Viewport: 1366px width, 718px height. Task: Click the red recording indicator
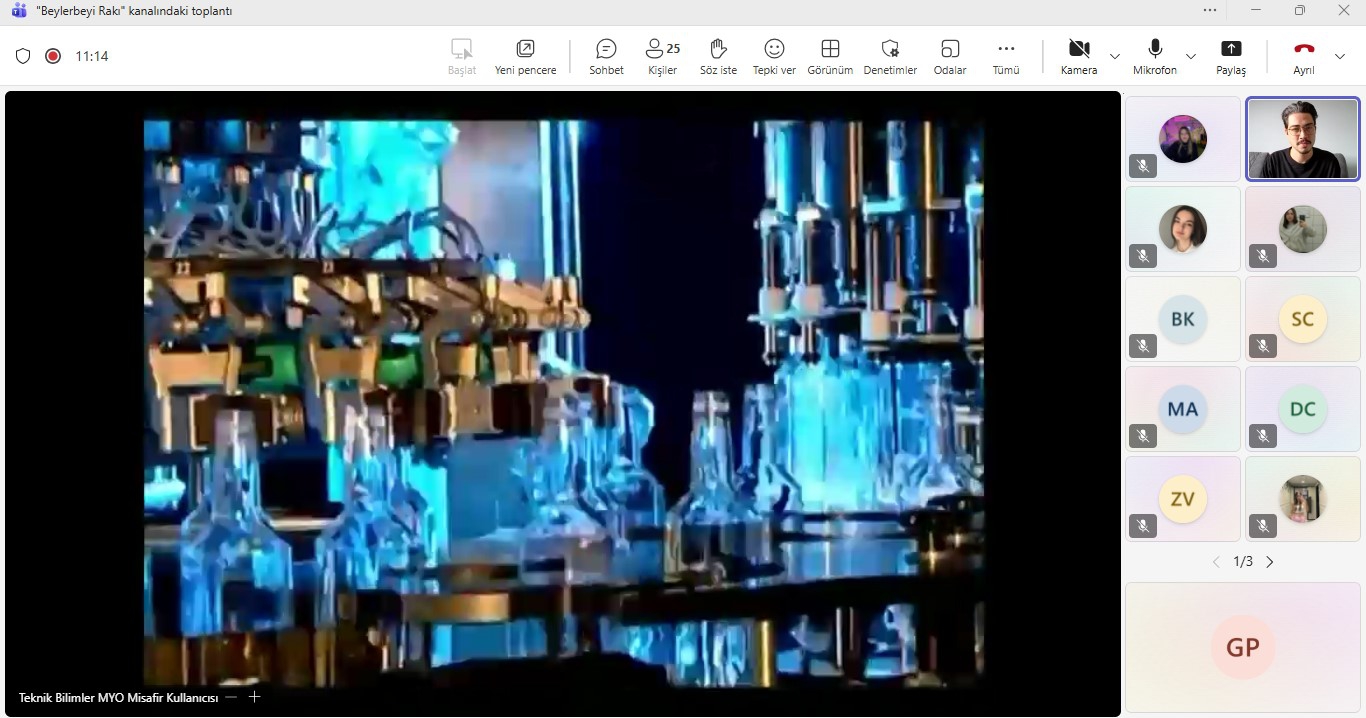[x=53, y=56]
